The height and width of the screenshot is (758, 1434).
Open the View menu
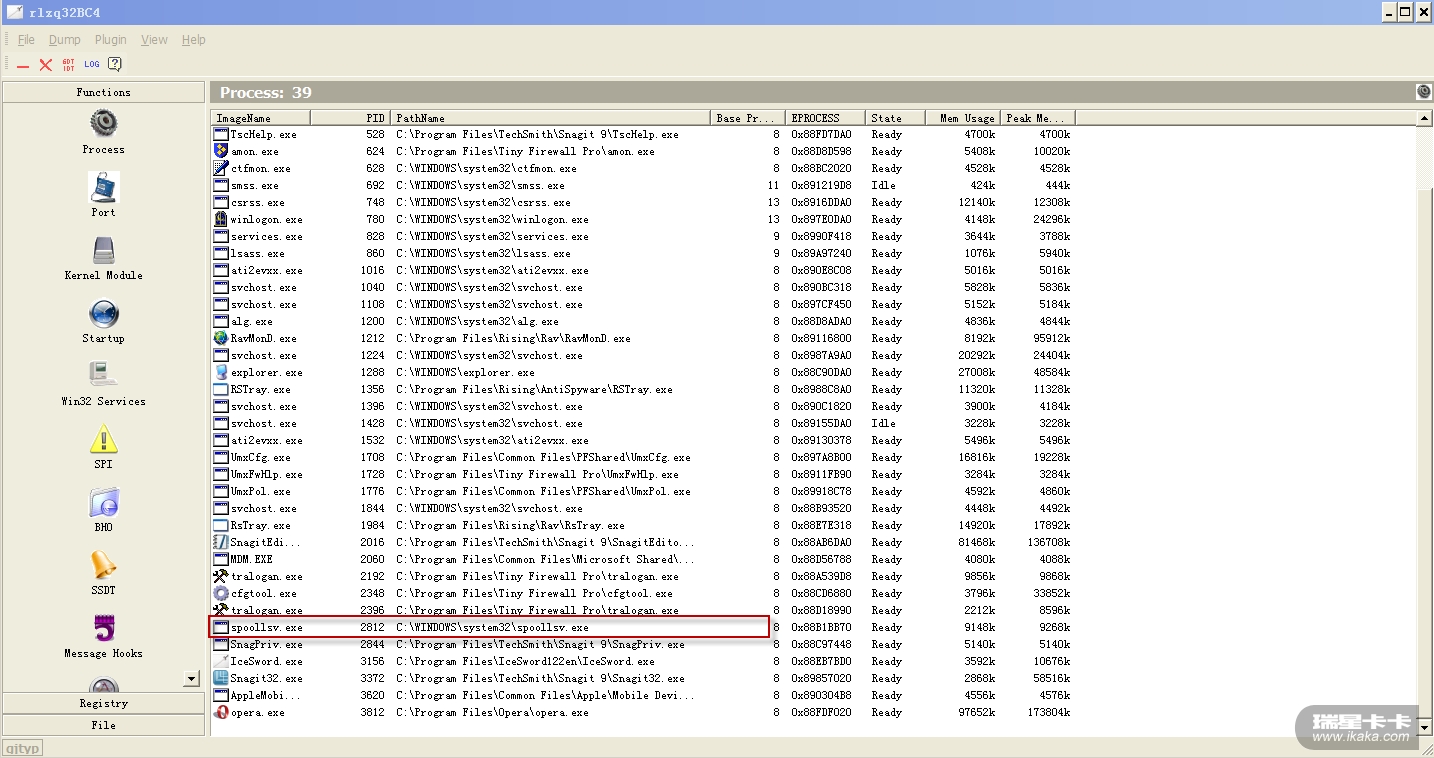coord(154,40)
